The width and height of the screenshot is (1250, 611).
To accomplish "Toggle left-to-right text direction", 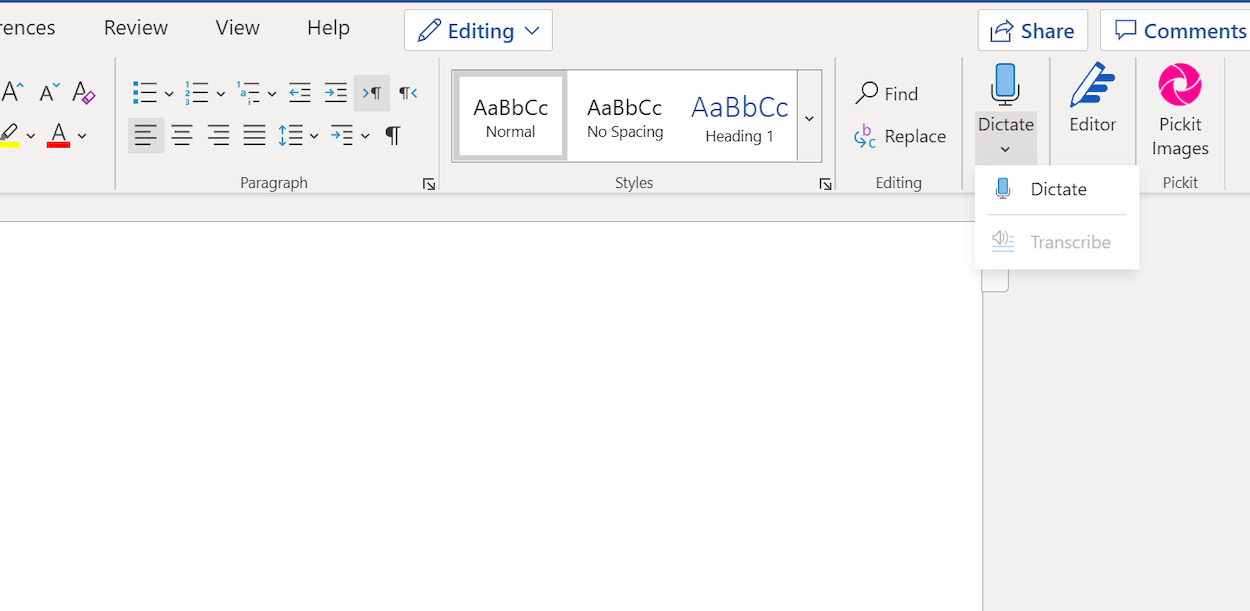I will tap(371, 93).
